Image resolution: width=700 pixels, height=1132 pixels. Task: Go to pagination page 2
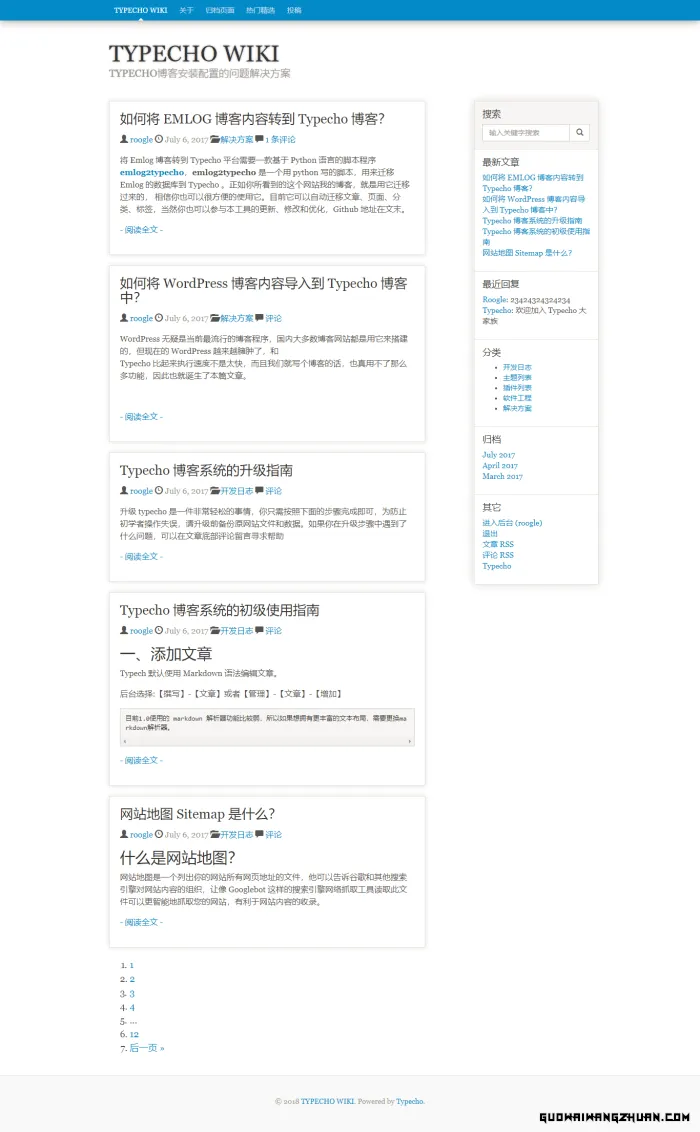click(132, 979)
